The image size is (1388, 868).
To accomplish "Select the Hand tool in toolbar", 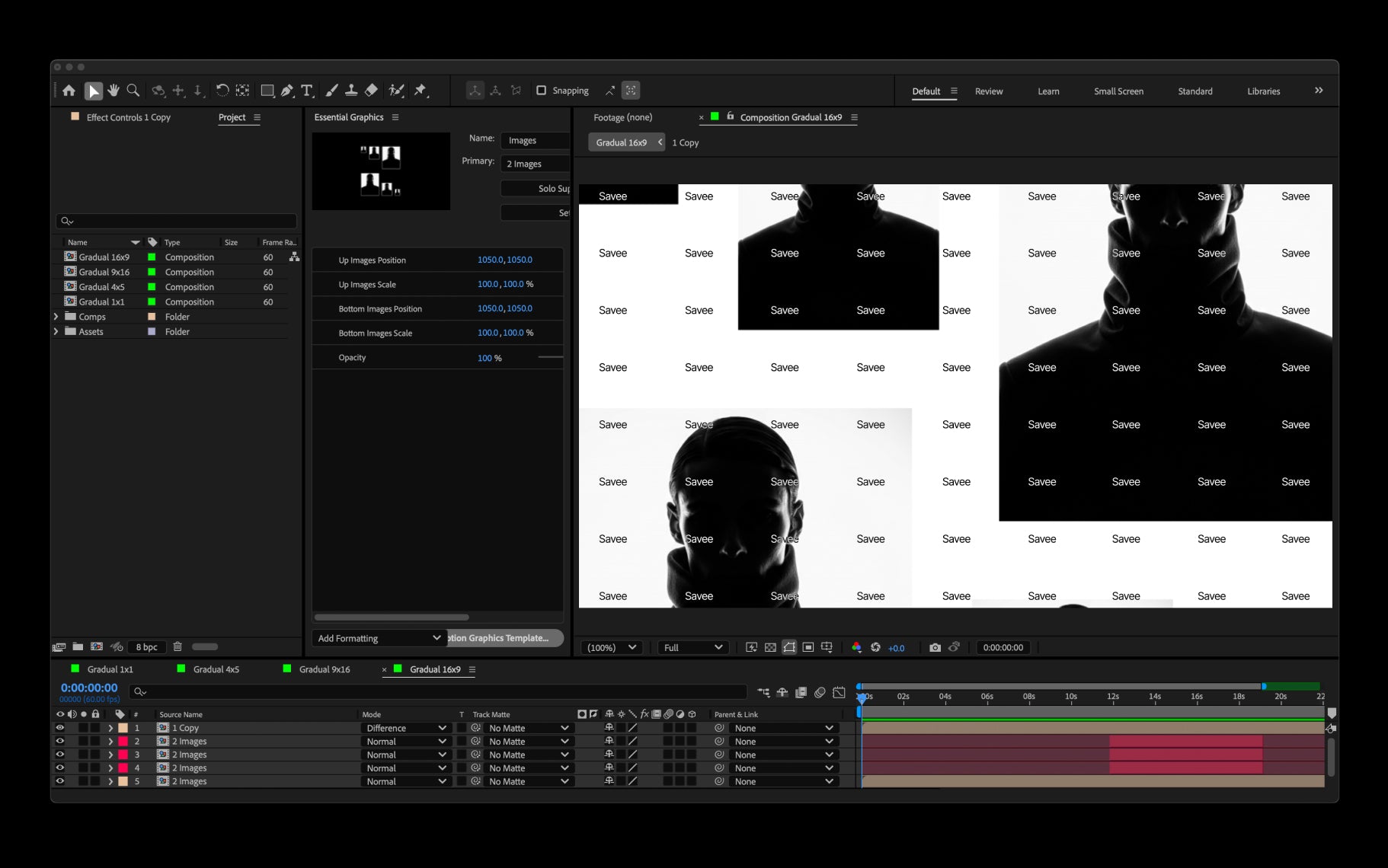I will click(x=114, y=91).
